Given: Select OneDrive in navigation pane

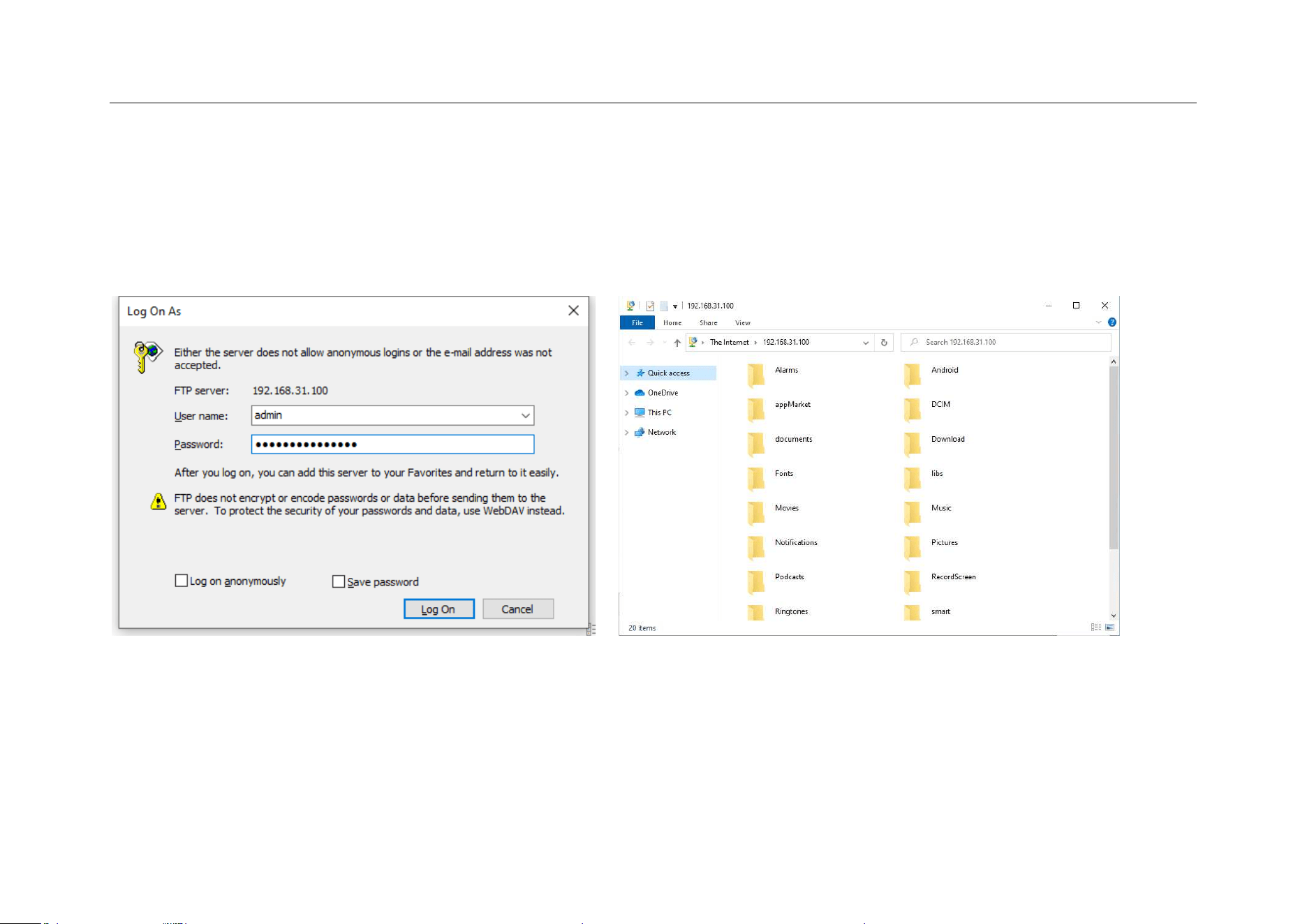Looking at the screenshot, I should tap(663, 393).
